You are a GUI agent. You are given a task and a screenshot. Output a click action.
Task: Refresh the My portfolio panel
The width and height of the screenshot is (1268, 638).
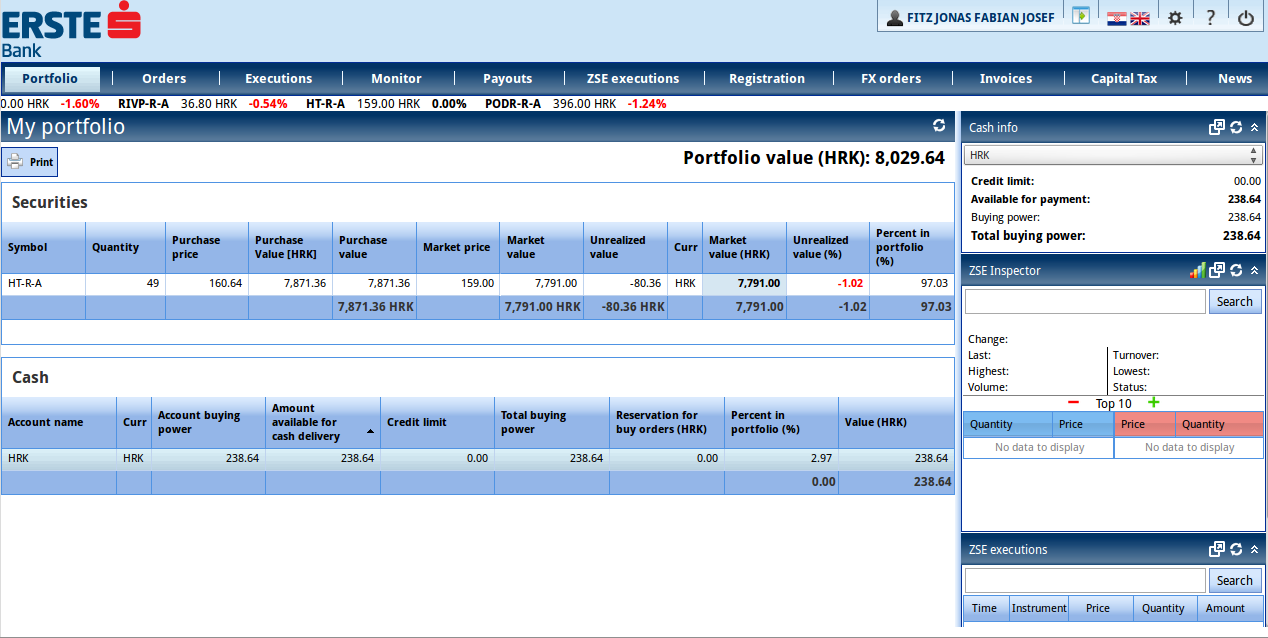coord(939,126)
